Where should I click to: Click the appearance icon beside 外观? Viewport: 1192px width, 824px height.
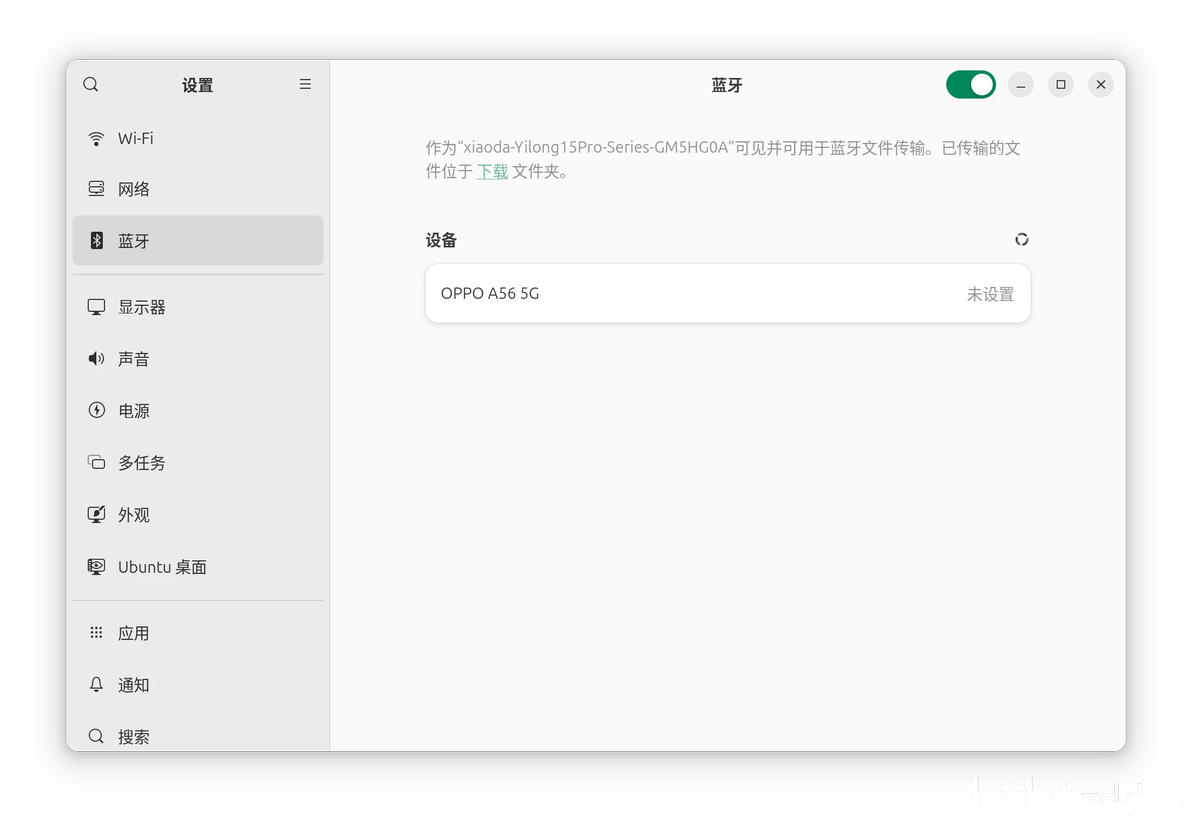point(96,515)
